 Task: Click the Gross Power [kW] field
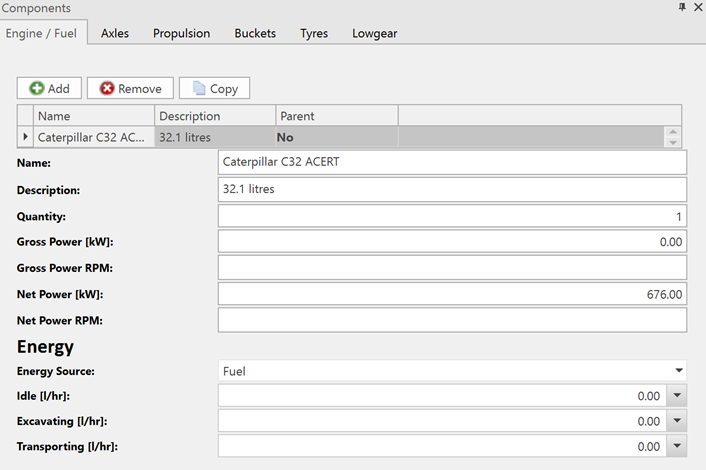(x=453, y=241)
